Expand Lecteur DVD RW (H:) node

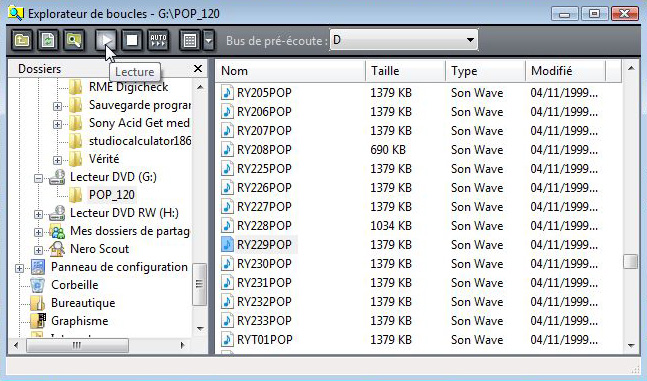click(38, 214)
